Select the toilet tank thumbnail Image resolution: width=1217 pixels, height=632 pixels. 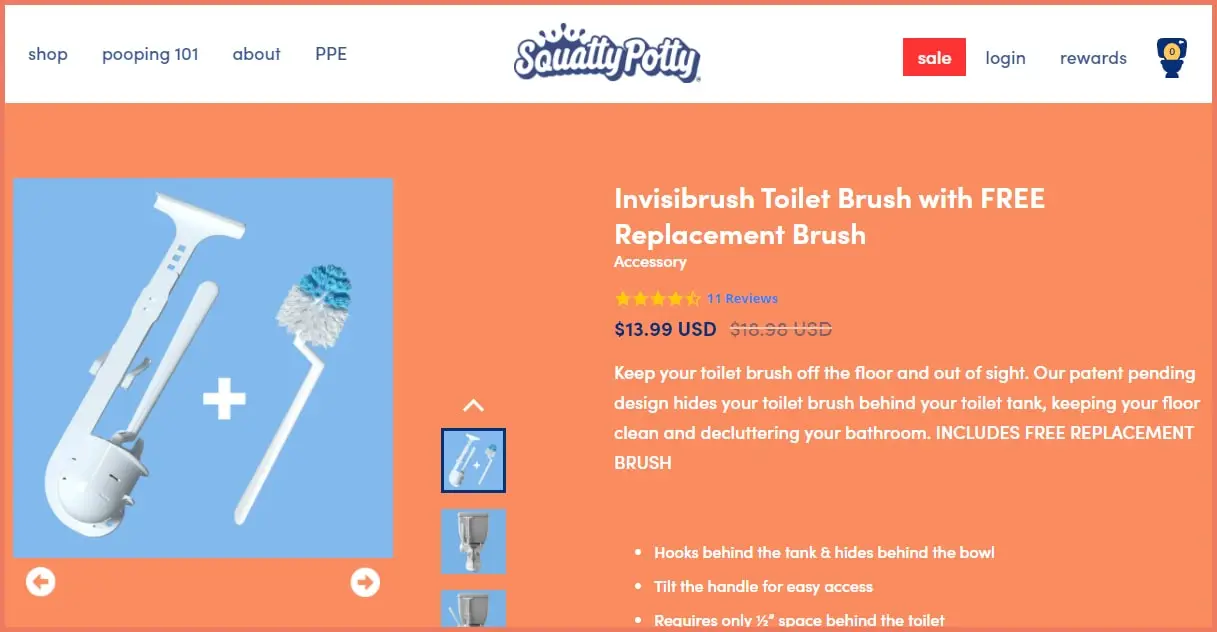(x=473, y=541)
